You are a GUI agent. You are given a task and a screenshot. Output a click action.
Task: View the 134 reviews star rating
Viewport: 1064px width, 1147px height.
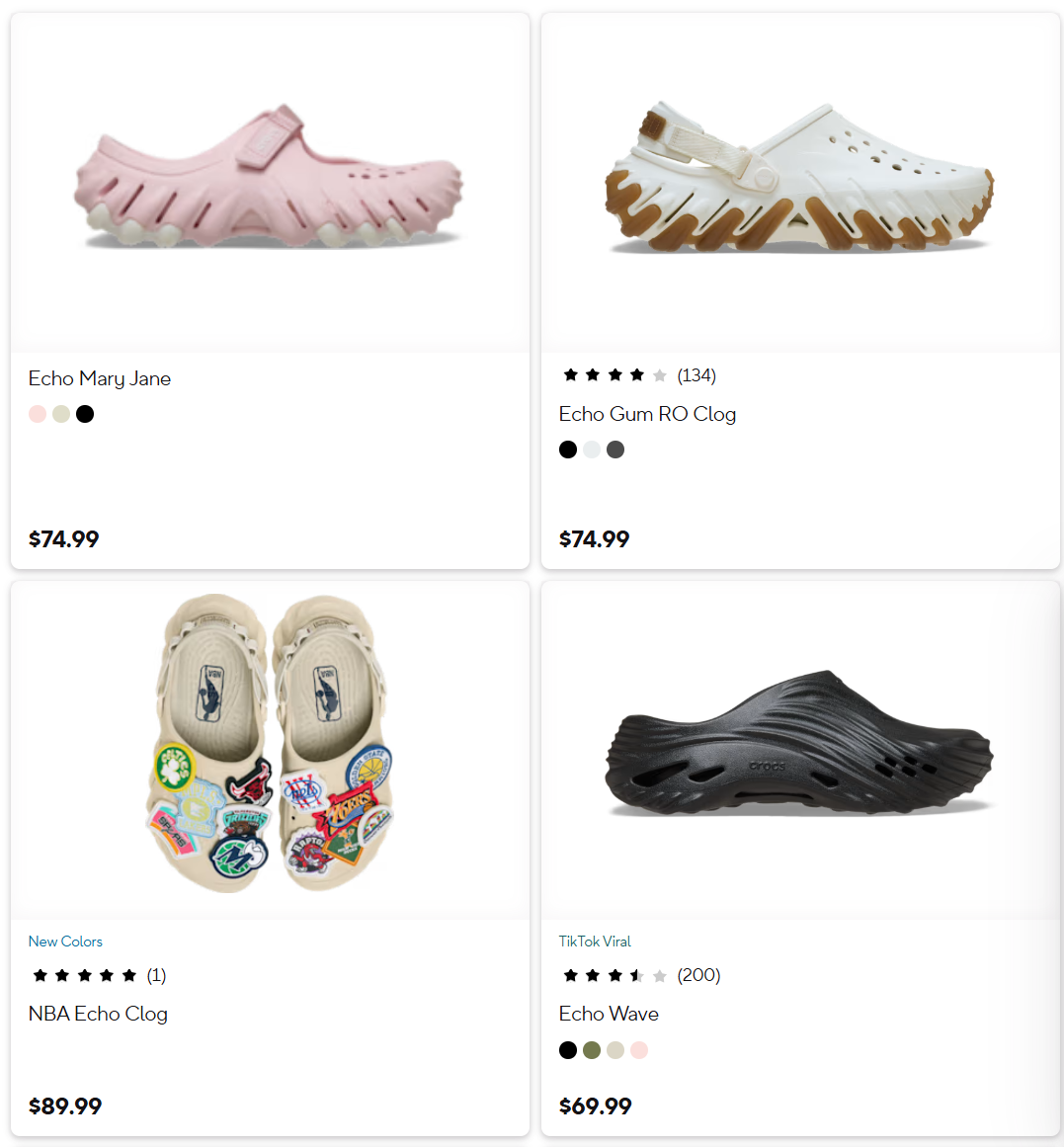(x=638, y=375)
